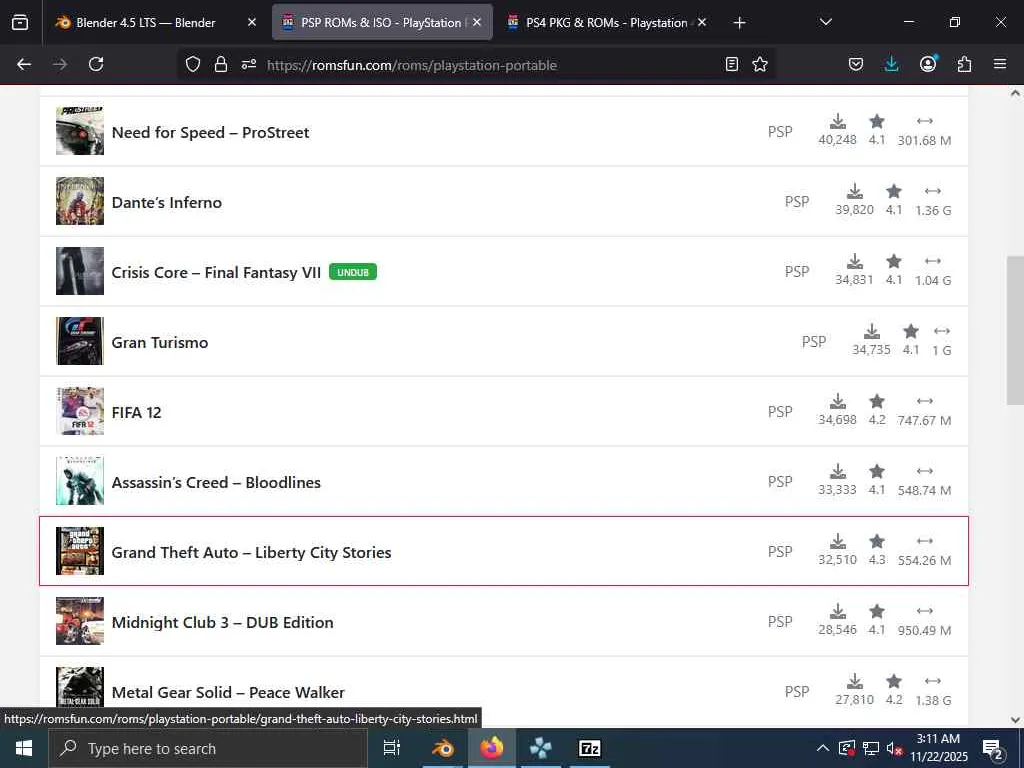1024x768 pixels.
Task: Reload the current page
Action: pyautogui.click(x=96, y=64)
